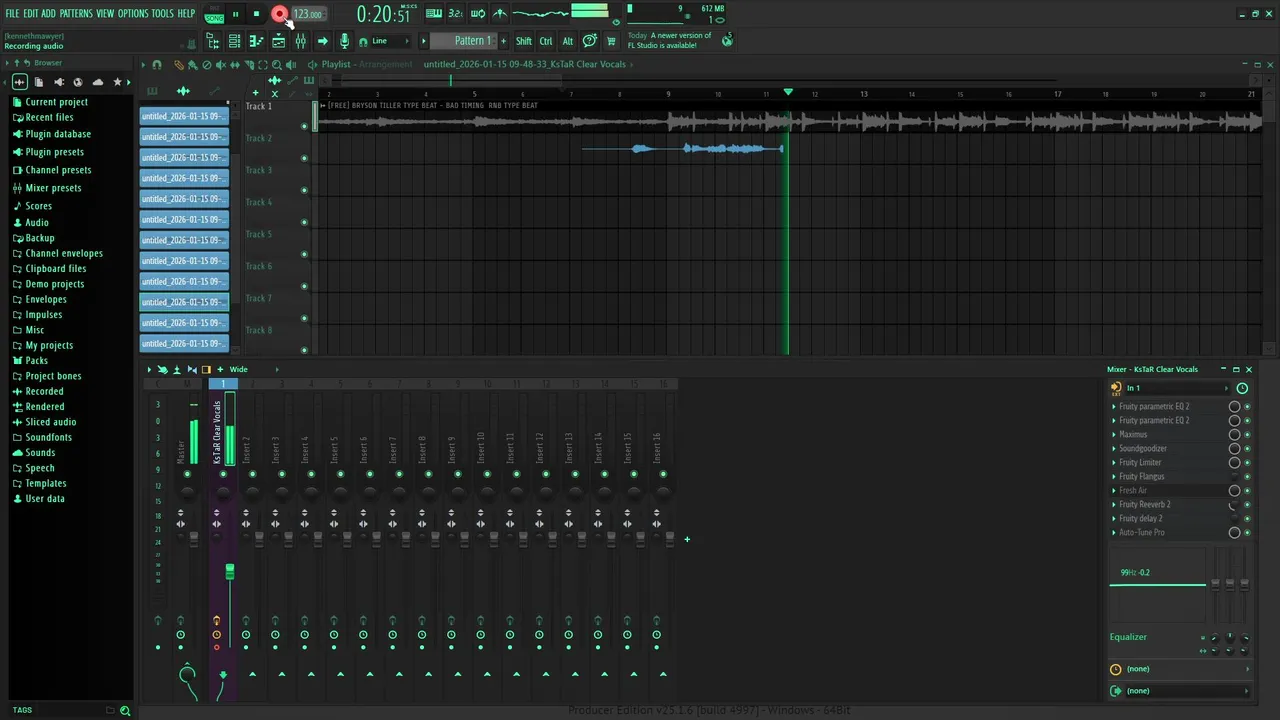Toggle Fruity delay 2 enable light
Screen dimensions: 1280x720
(1247, 519)
